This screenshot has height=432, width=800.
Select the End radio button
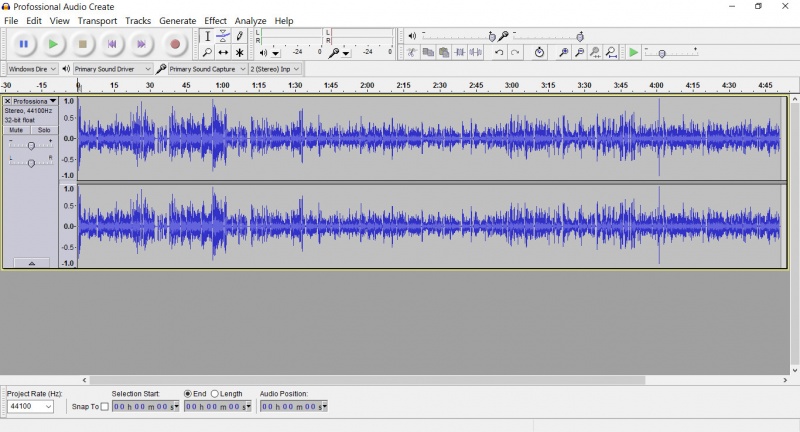coord(188,394)
